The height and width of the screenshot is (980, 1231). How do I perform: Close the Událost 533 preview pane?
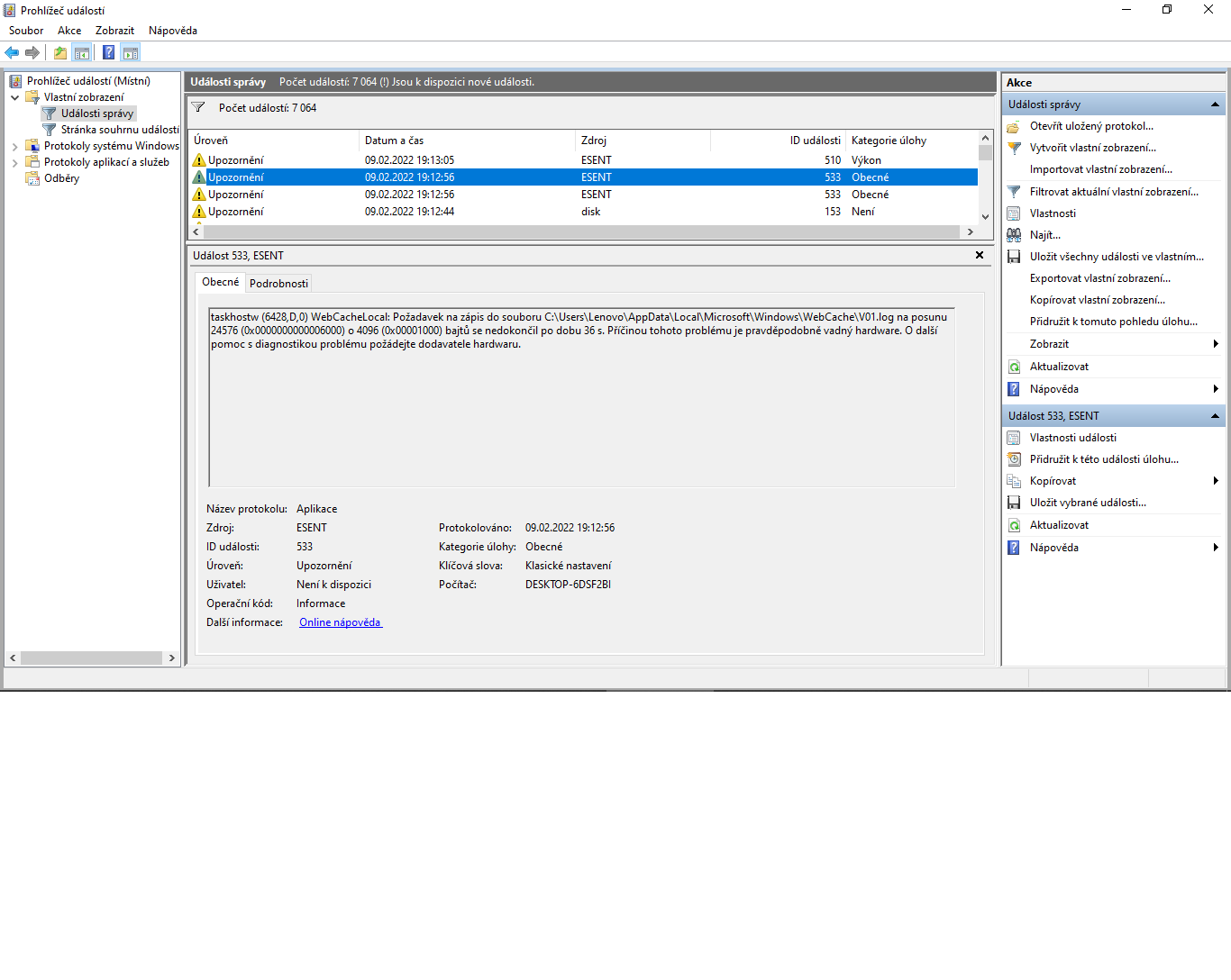[979, 255]
